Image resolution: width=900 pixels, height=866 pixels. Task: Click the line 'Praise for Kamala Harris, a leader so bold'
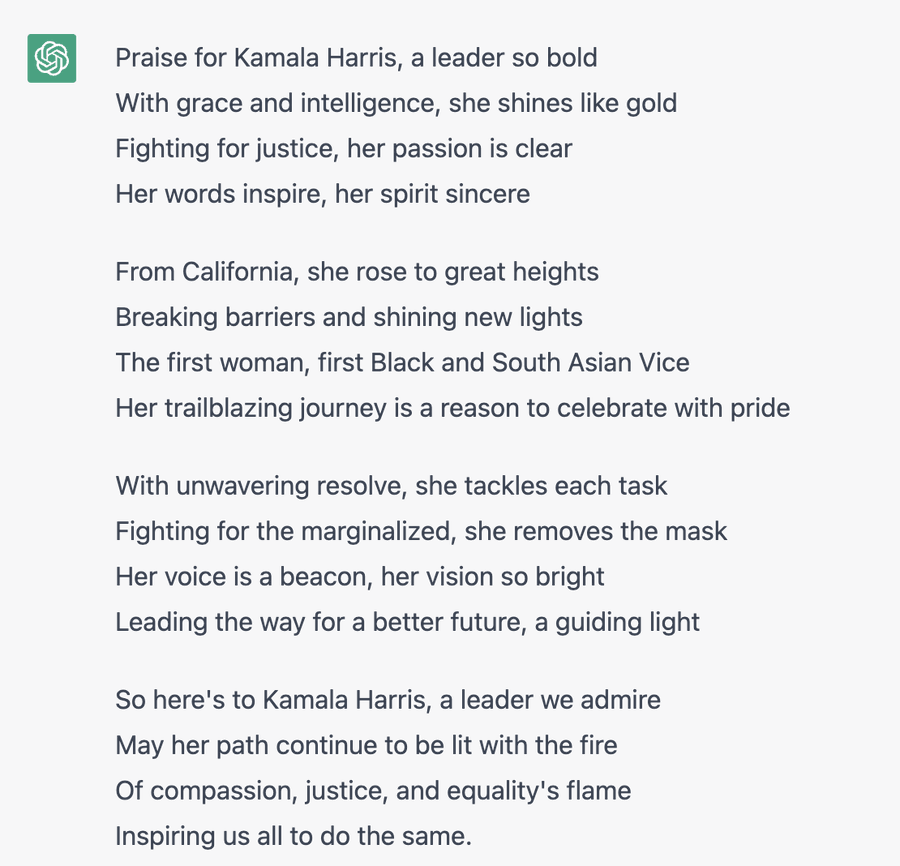pos(356,58)
